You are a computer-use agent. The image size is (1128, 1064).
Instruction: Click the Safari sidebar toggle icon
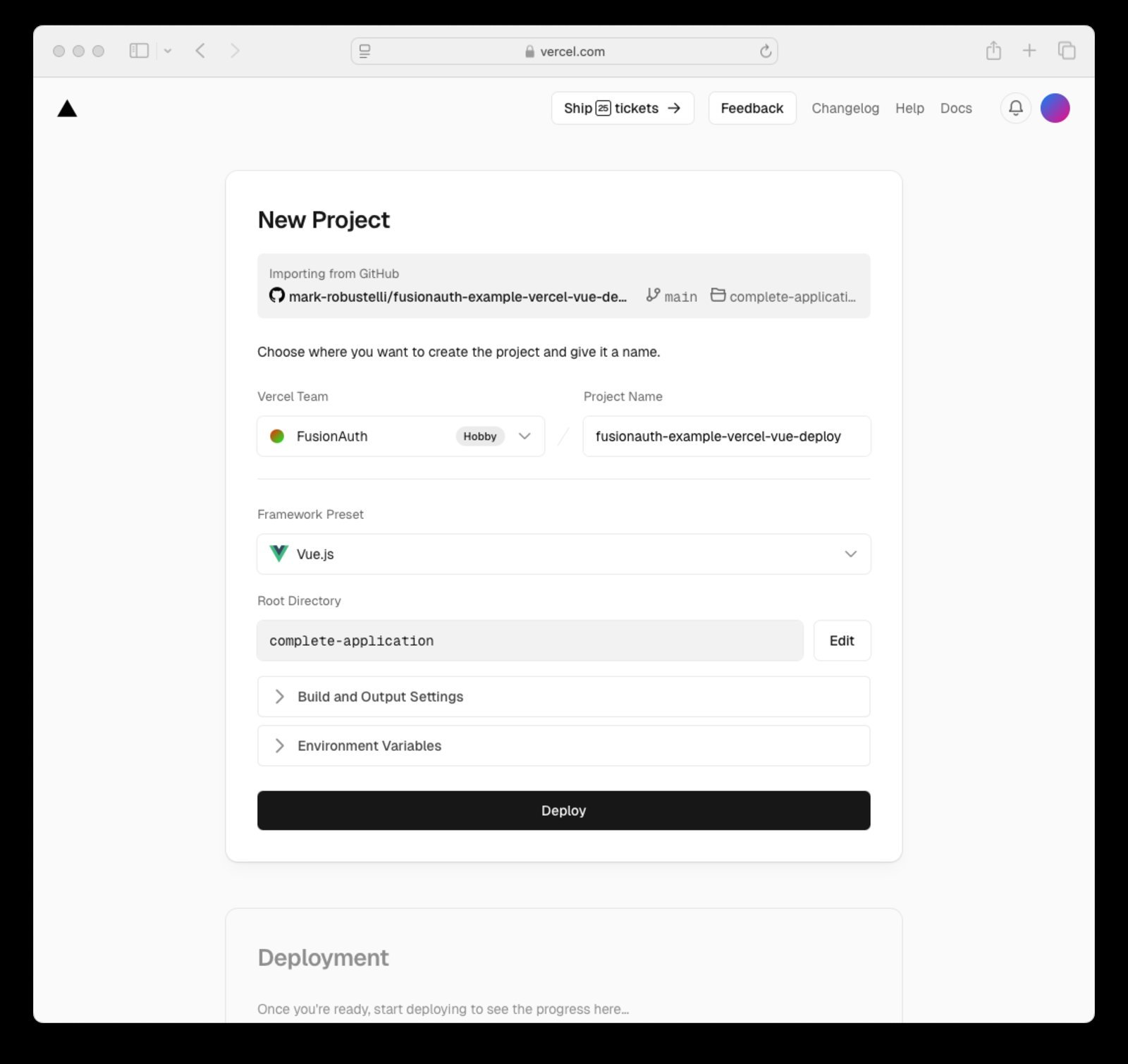(139, 51)
